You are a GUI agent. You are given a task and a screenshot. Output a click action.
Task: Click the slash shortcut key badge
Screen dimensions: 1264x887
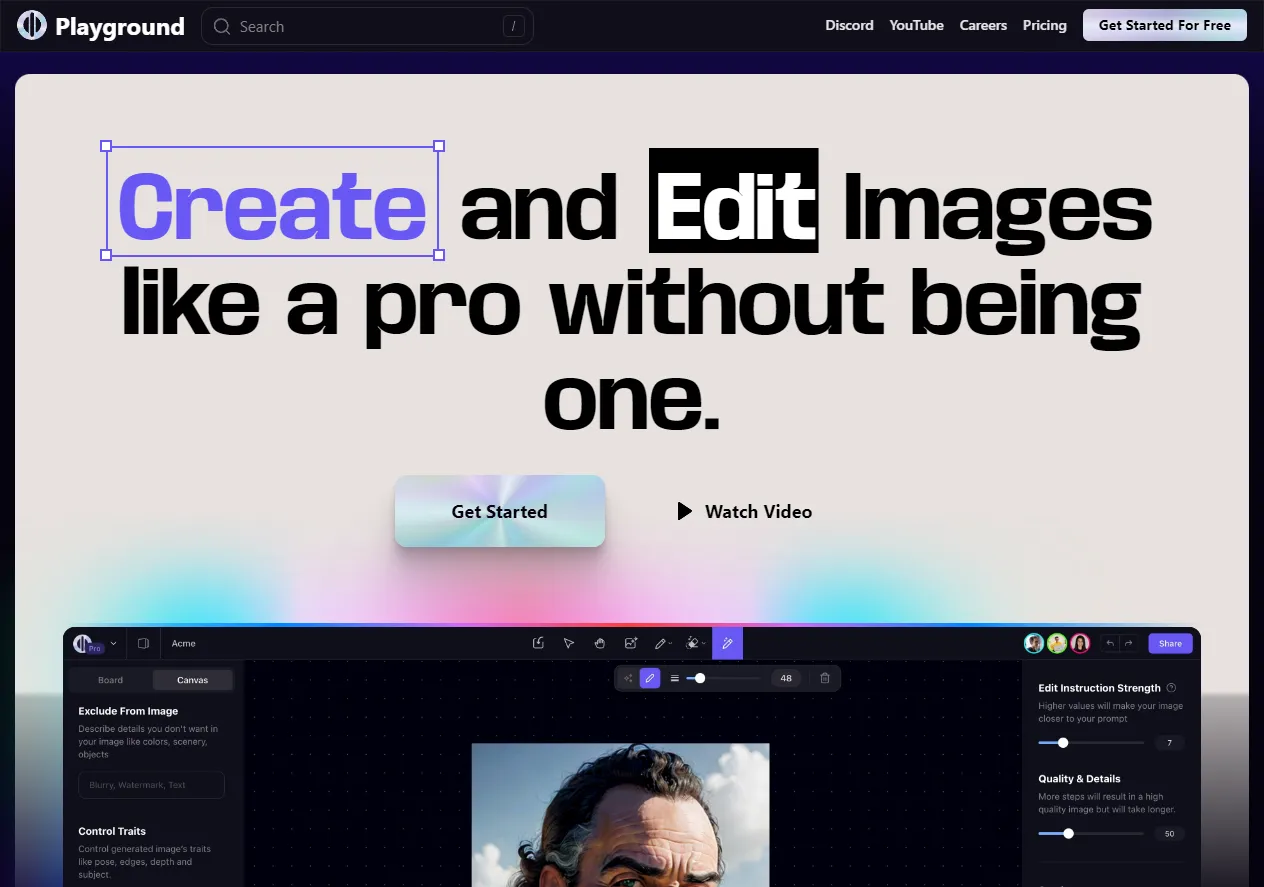click(x=513, y=26)
